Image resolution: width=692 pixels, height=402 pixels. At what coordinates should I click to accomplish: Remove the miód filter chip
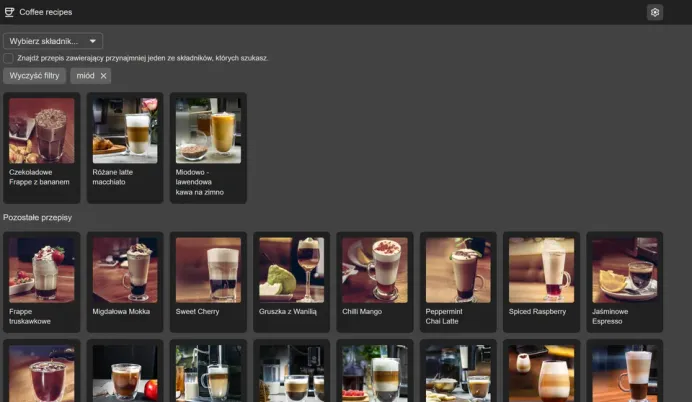103,76
